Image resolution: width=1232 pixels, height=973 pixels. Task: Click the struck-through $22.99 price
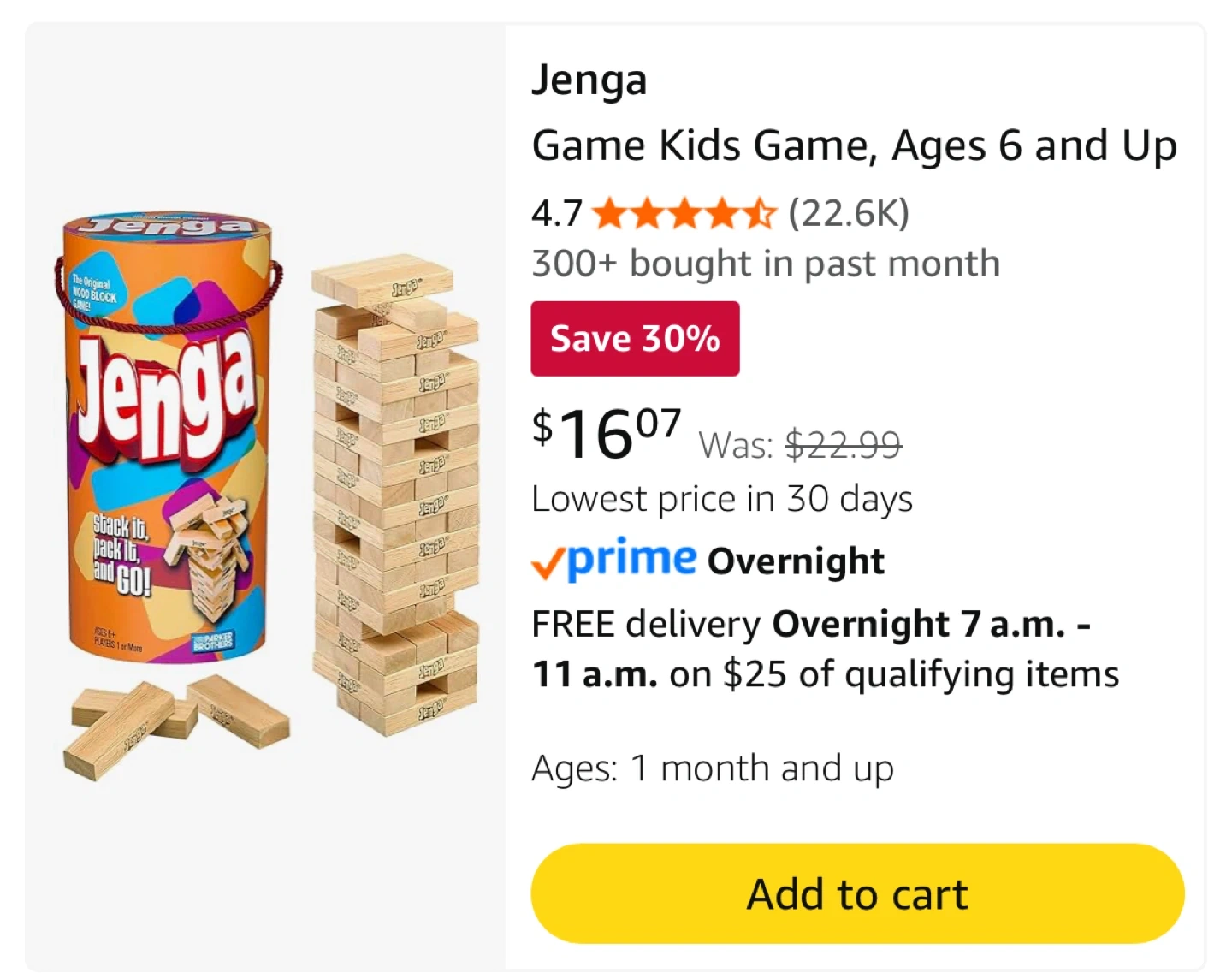843,444
